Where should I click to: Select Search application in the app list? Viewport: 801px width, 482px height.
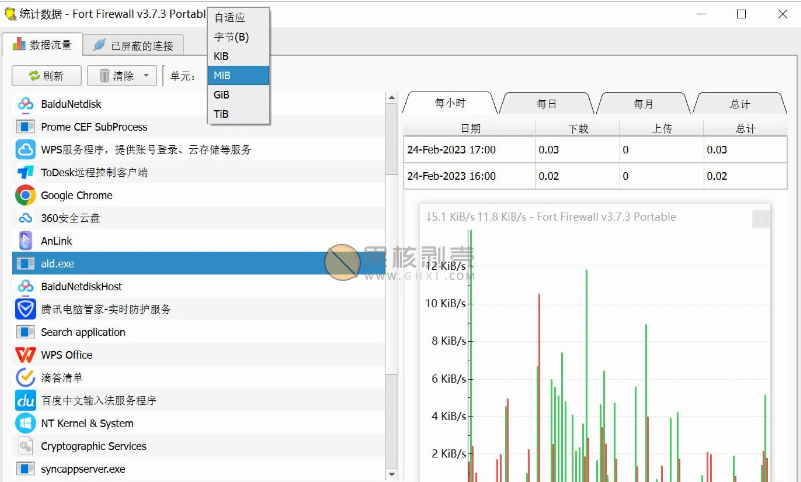pos(198,332)
